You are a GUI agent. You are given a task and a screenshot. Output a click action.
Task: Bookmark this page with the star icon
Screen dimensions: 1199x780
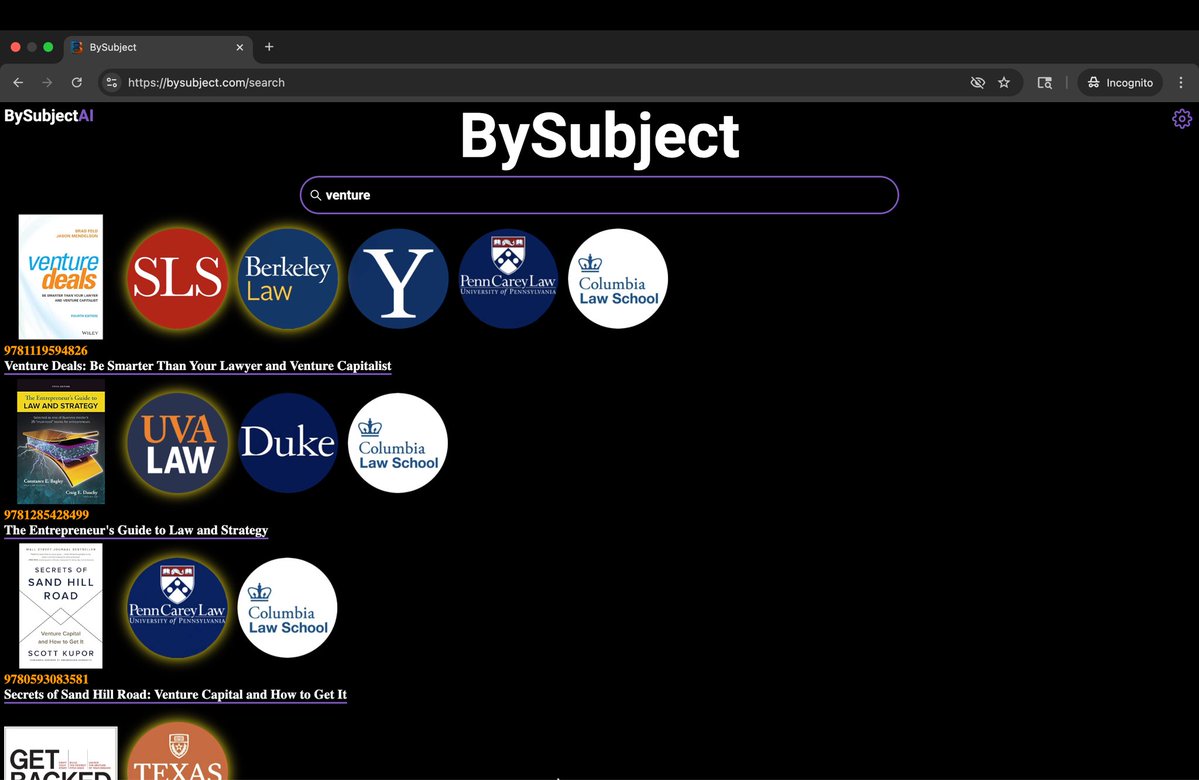(1004, 83)
